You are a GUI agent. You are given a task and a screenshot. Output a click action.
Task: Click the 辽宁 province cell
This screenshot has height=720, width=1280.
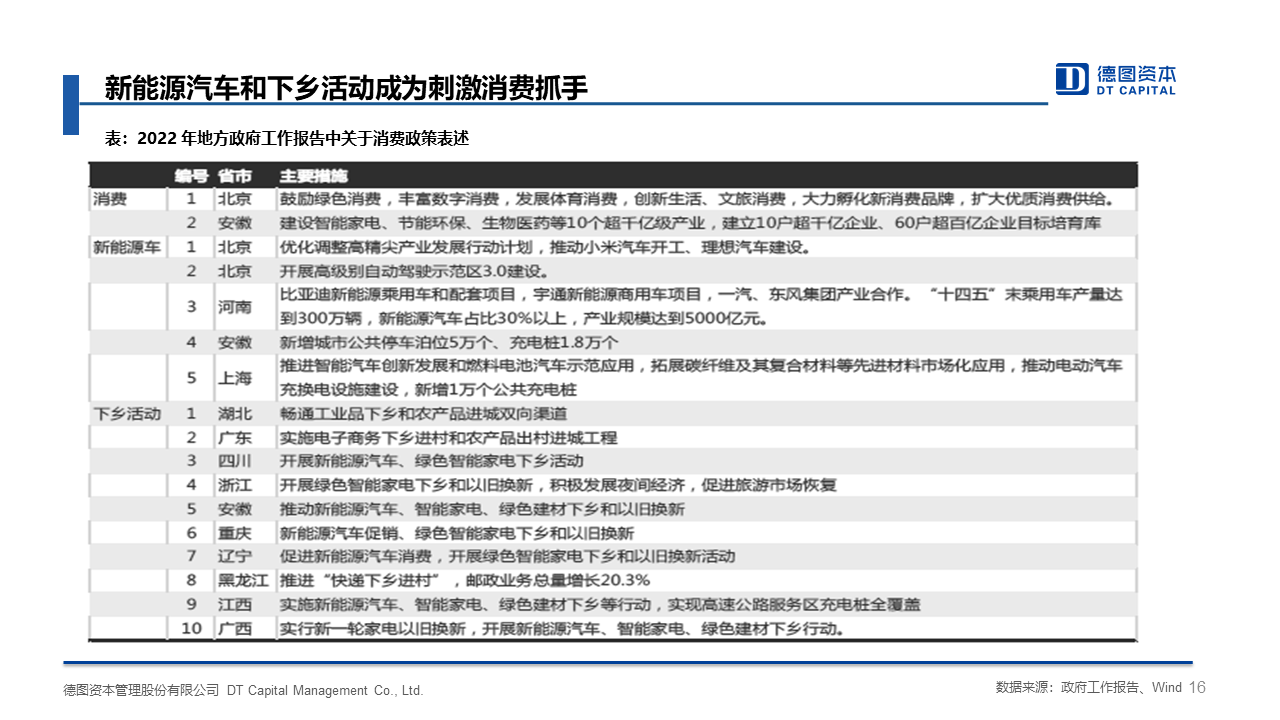(234, 556)
